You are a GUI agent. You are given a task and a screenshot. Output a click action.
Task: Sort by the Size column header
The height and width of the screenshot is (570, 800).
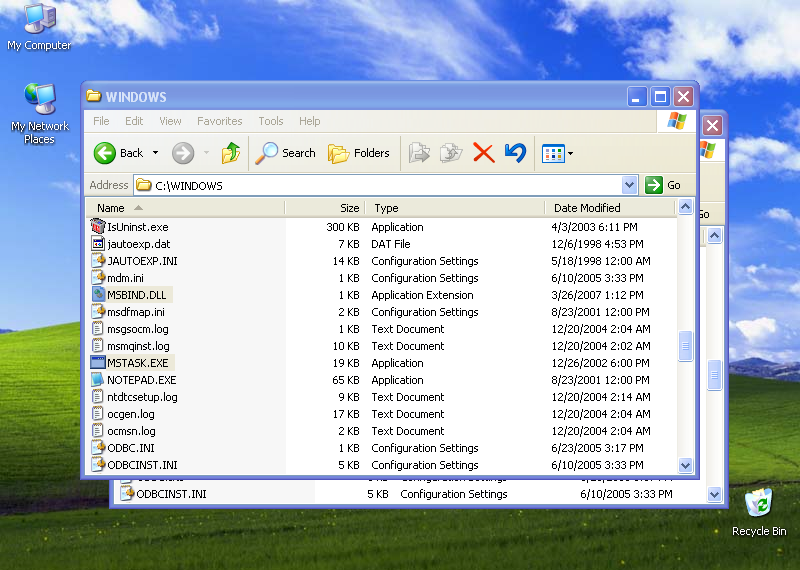pyautogui.click(x=325, y=208)
